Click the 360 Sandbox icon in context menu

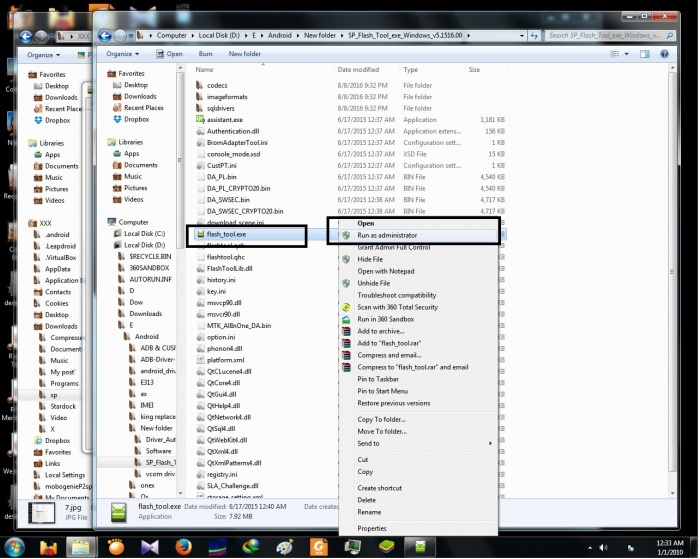coord(346,319)
